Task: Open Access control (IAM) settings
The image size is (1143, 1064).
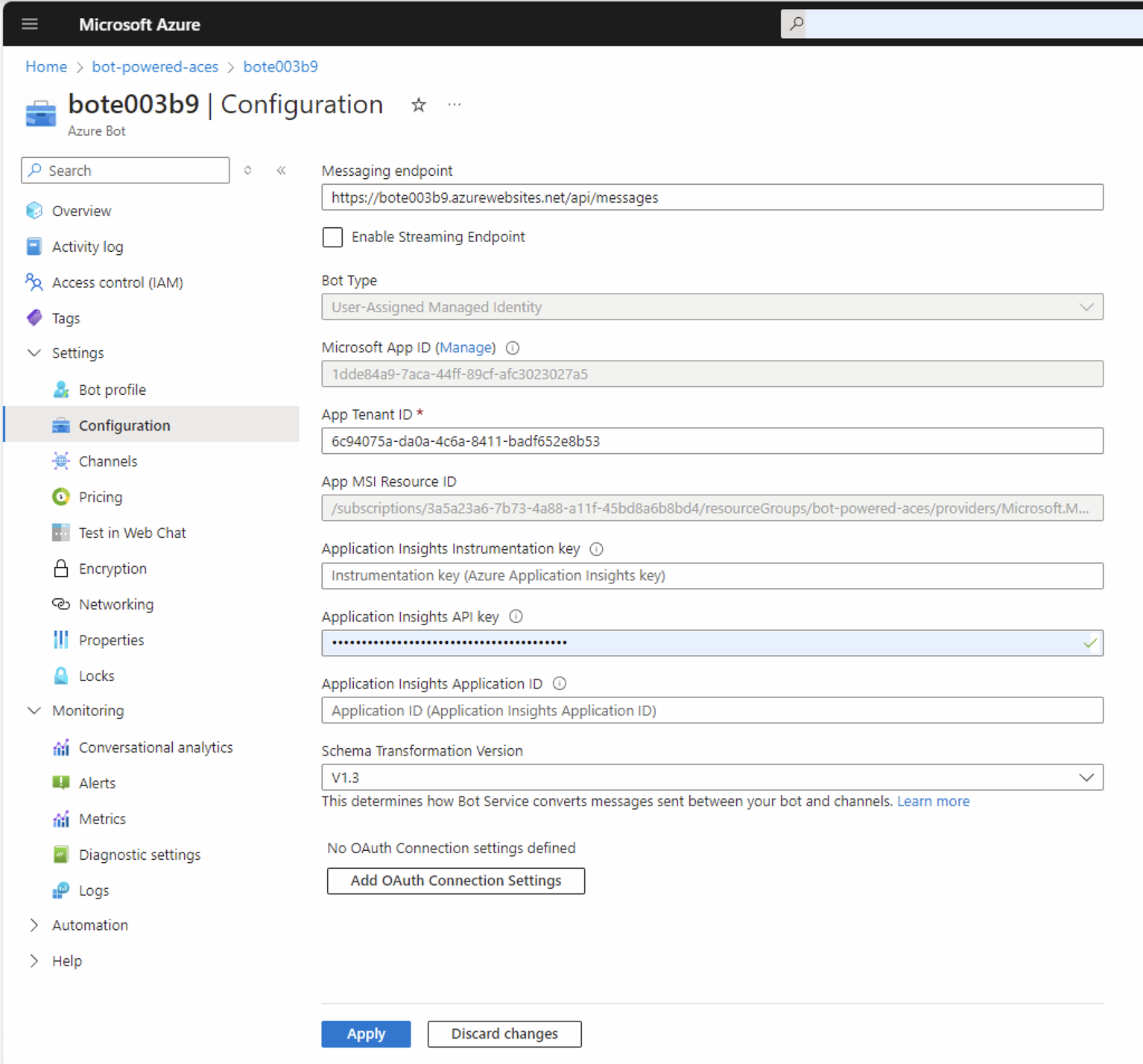Action: (x=117, y=282)
